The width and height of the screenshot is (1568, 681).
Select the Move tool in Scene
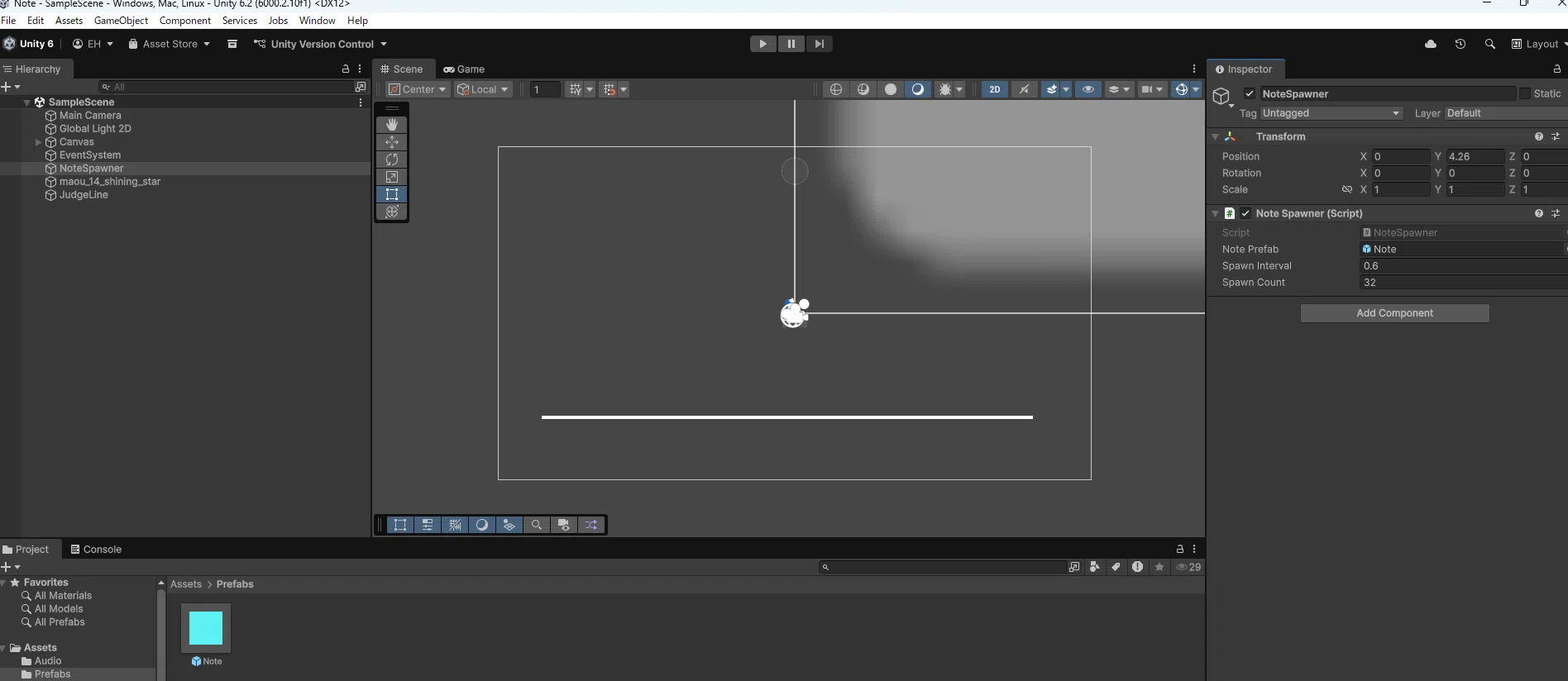pyautogui.click(x=392, y=142)
